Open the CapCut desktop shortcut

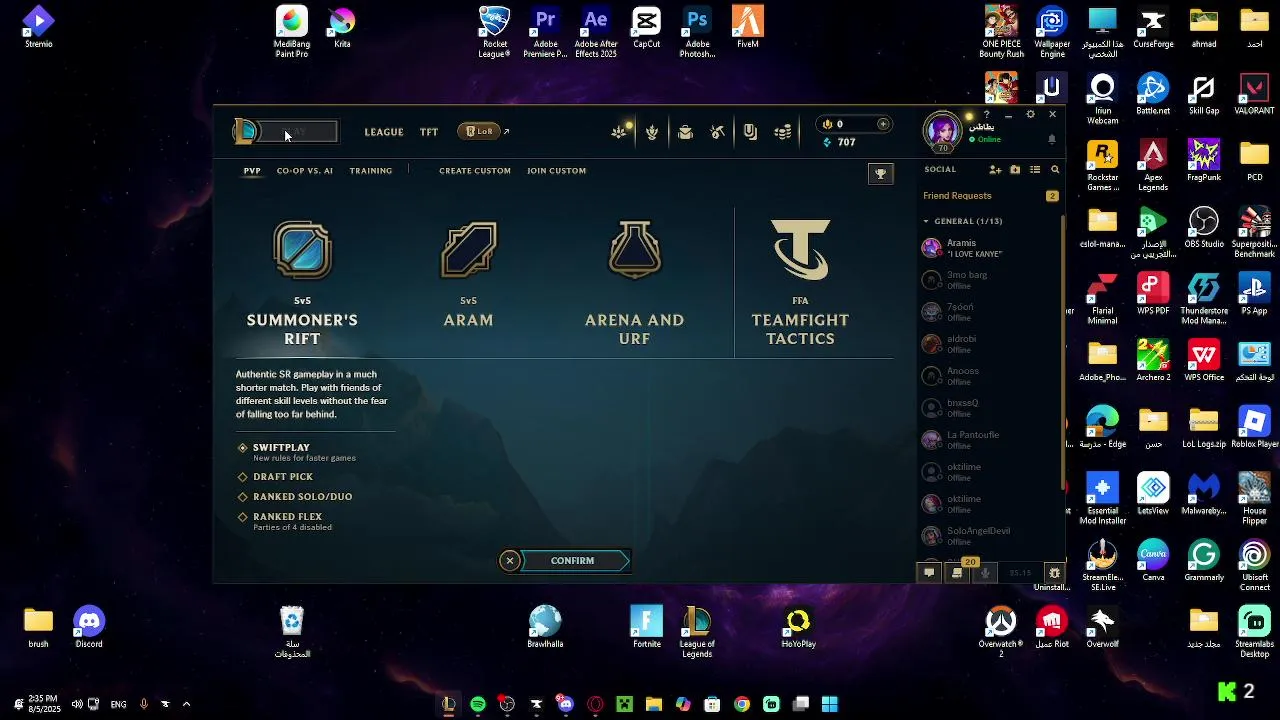click(x=647, y=27)
